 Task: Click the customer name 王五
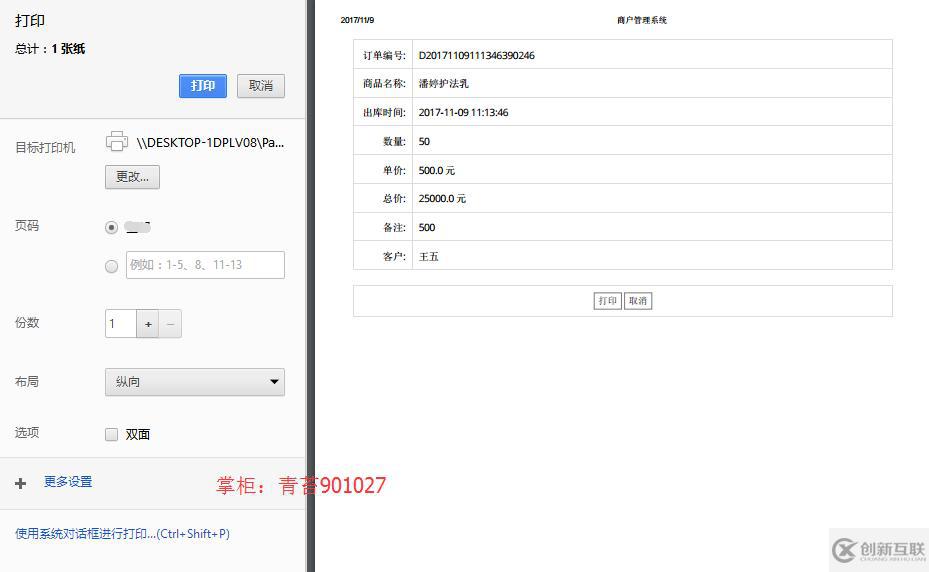pos(428,257)
